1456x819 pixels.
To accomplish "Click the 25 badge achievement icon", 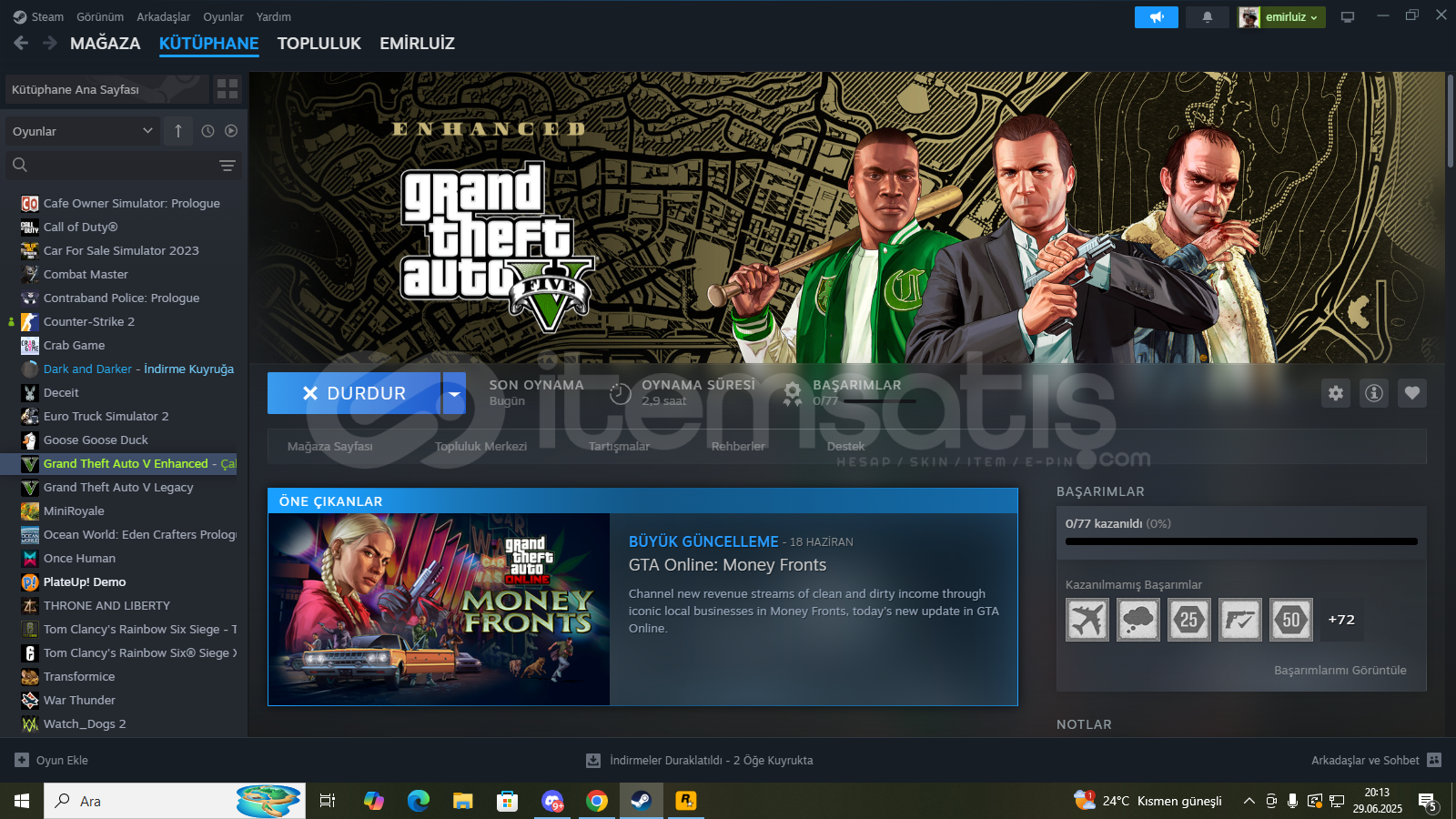I will click(x=1189, y=620).
